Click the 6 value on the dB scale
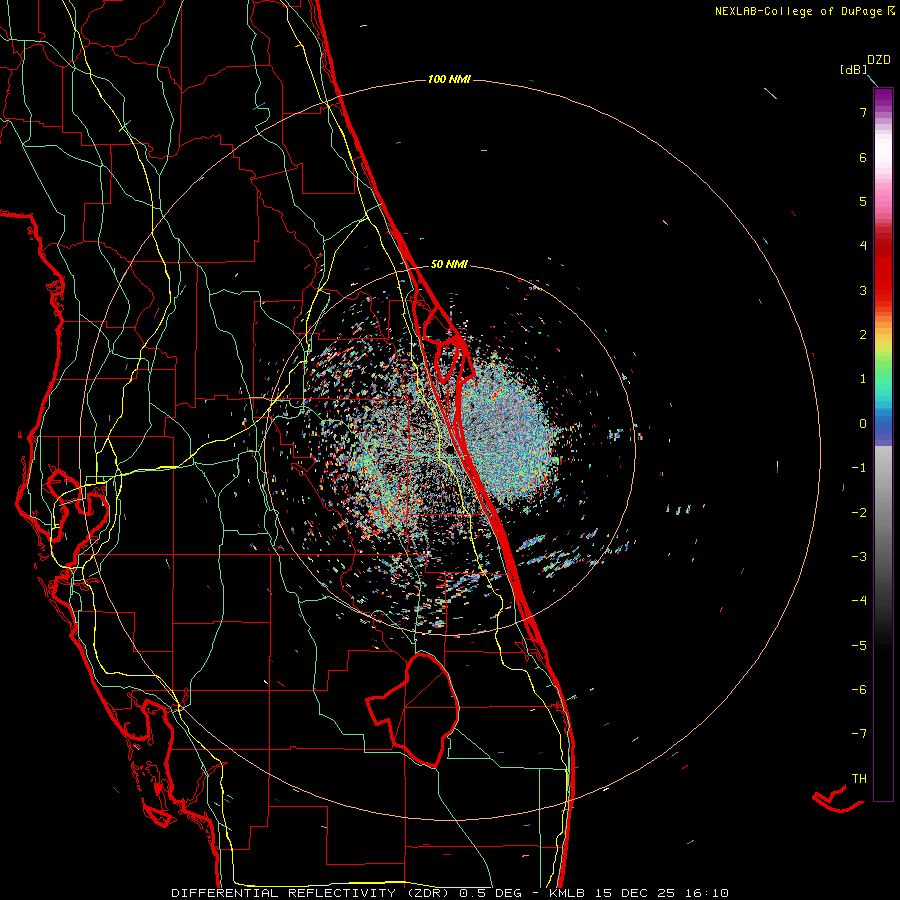900x900 pixels. [863, 157]
